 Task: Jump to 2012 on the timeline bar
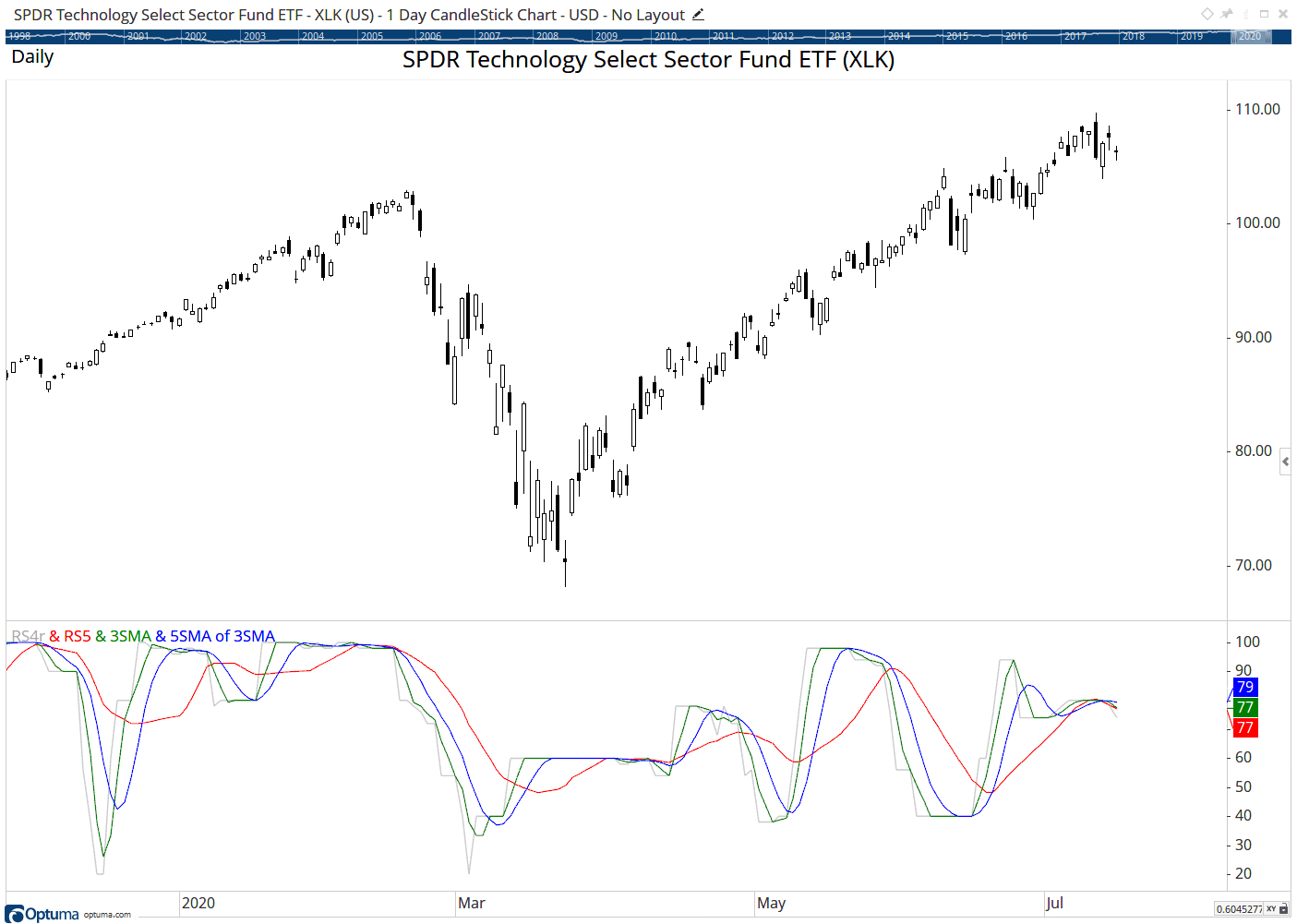click(x=783, y=37)
